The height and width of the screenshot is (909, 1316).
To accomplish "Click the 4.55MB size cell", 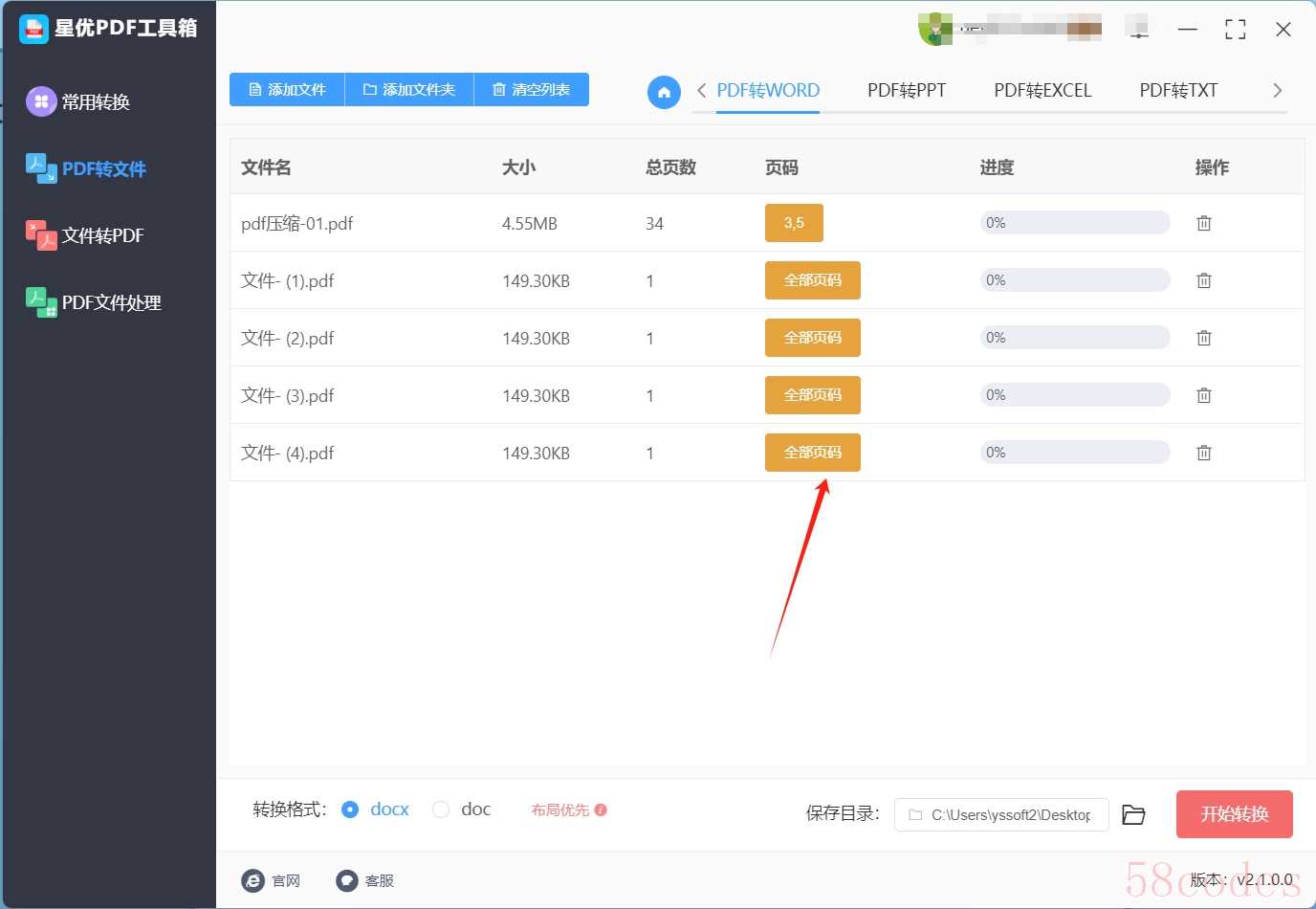I will [530, 223].
